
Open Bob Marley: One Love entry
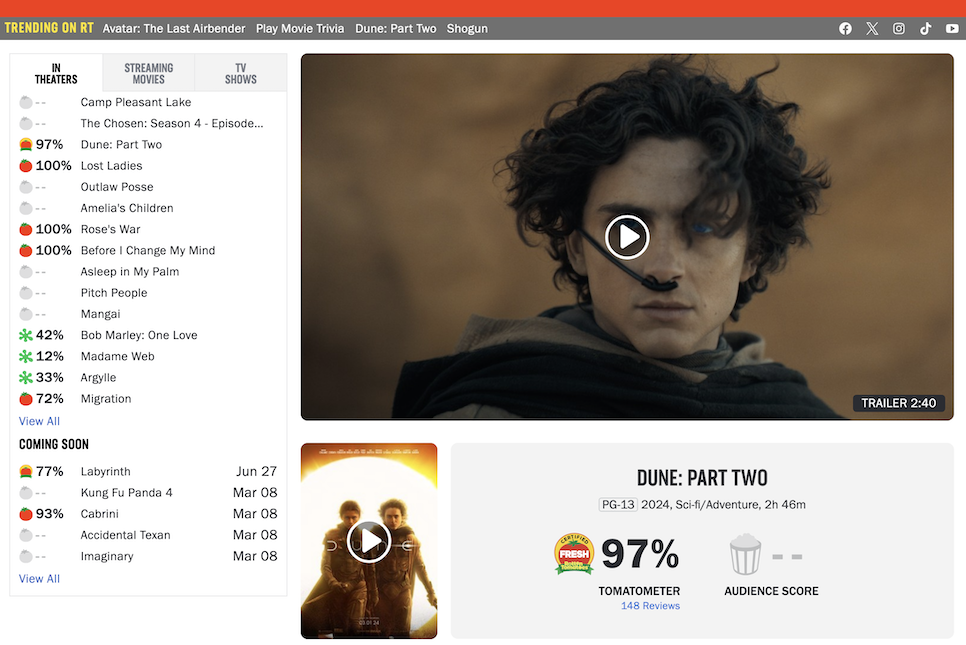(139, 335)
